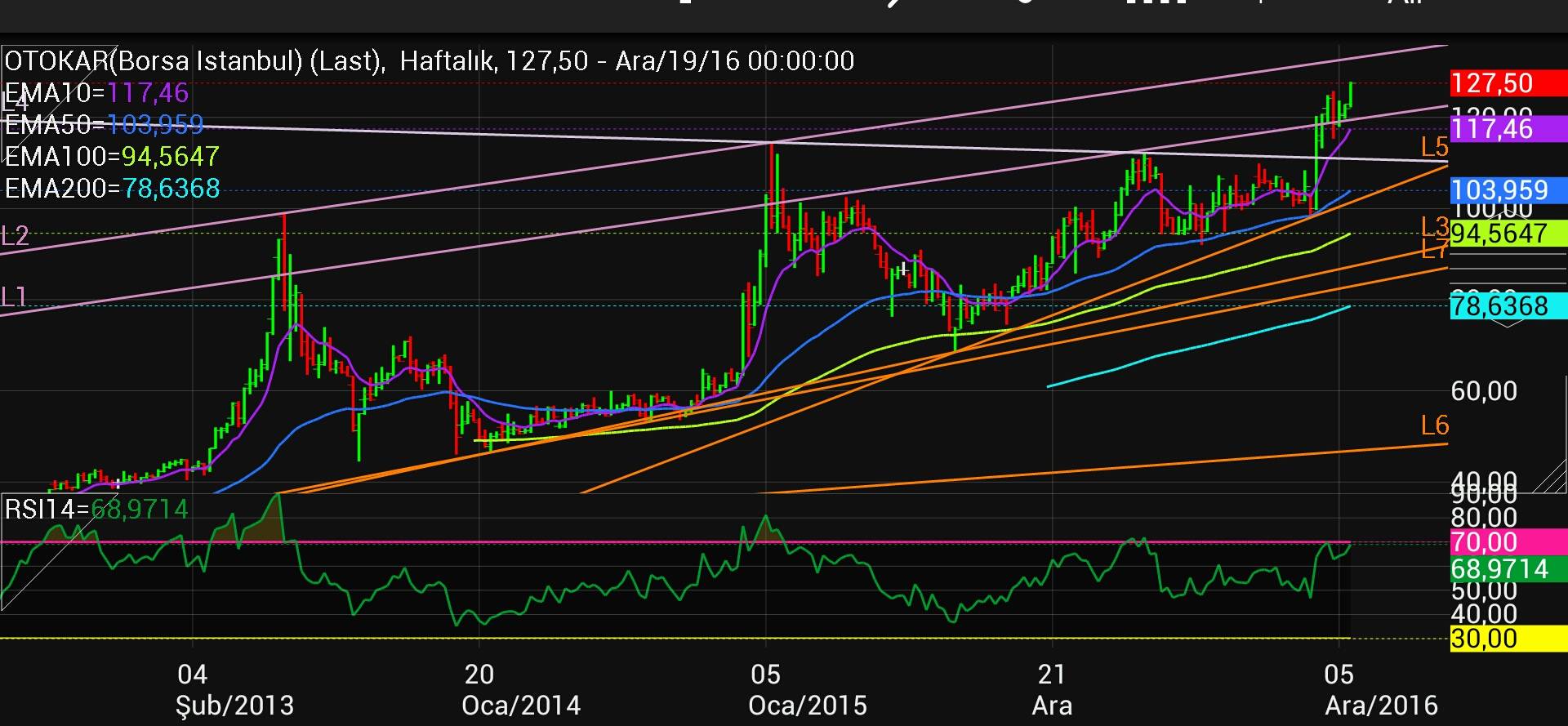The width and height of the screenshot is (1568, 726).
Task: Click the EMA200=78,6368 indicator label
Action: point(112,189)
